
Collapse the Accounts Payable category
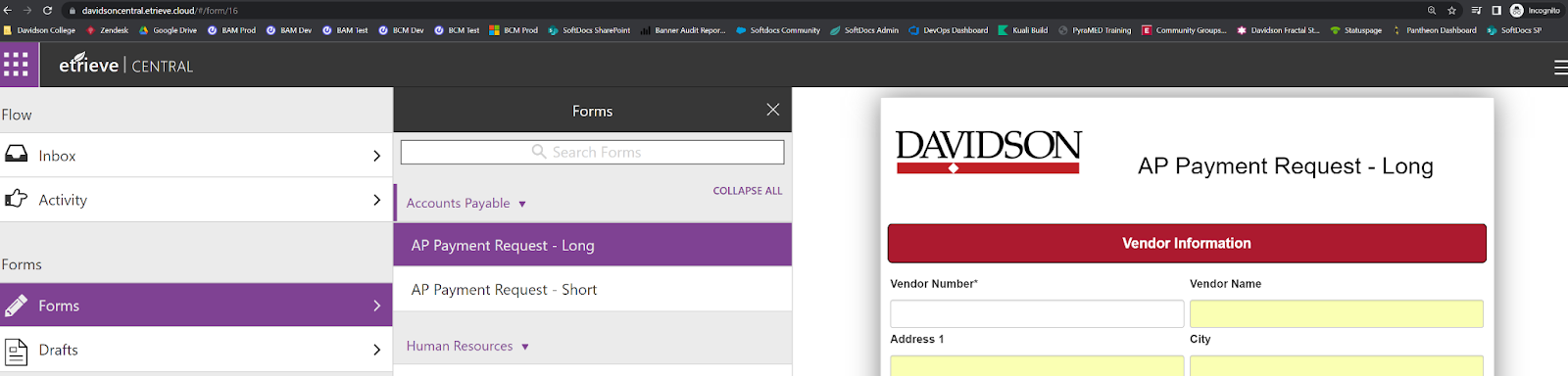[466, 203]
